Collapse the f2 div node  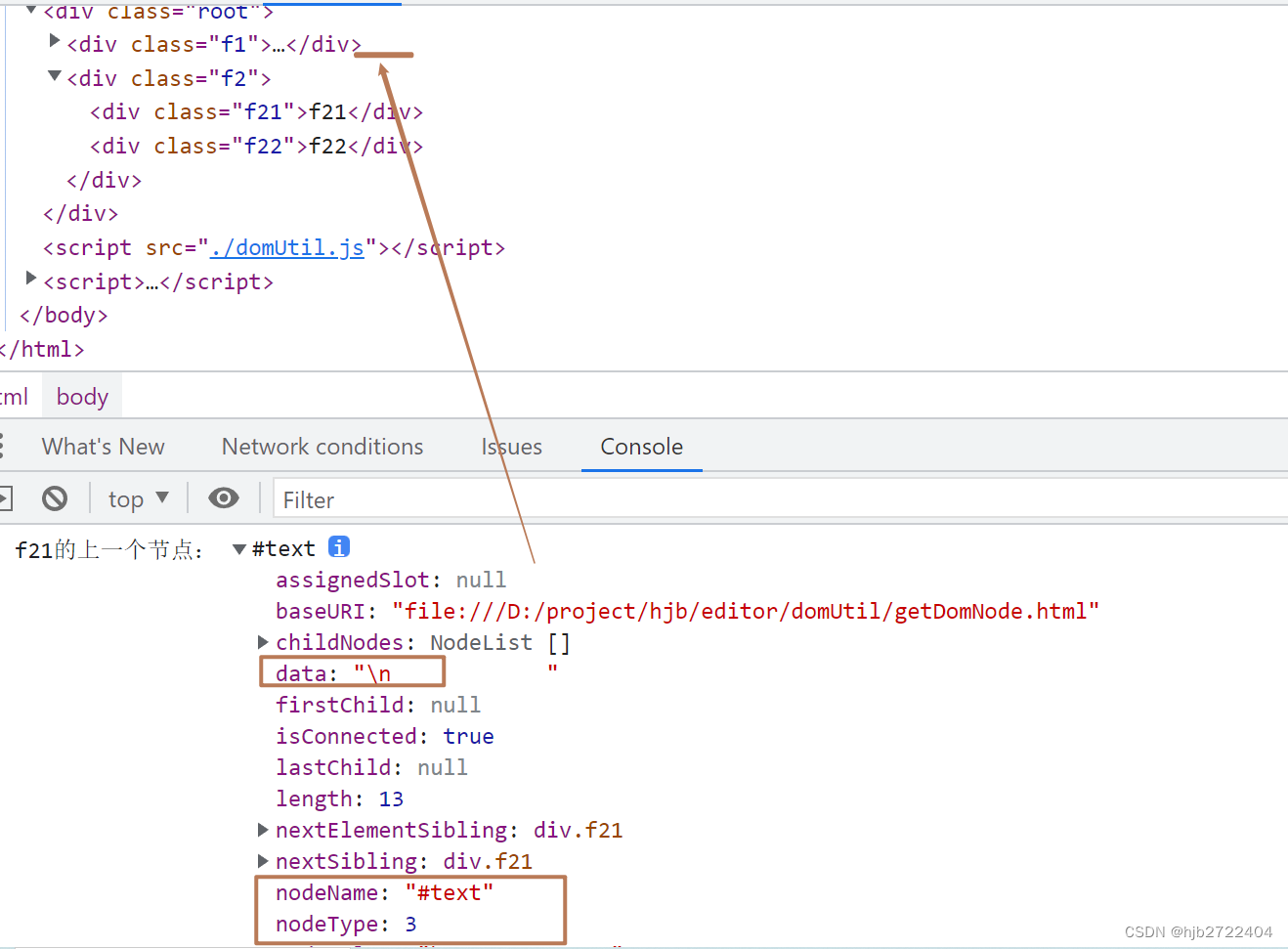(55, 76)
